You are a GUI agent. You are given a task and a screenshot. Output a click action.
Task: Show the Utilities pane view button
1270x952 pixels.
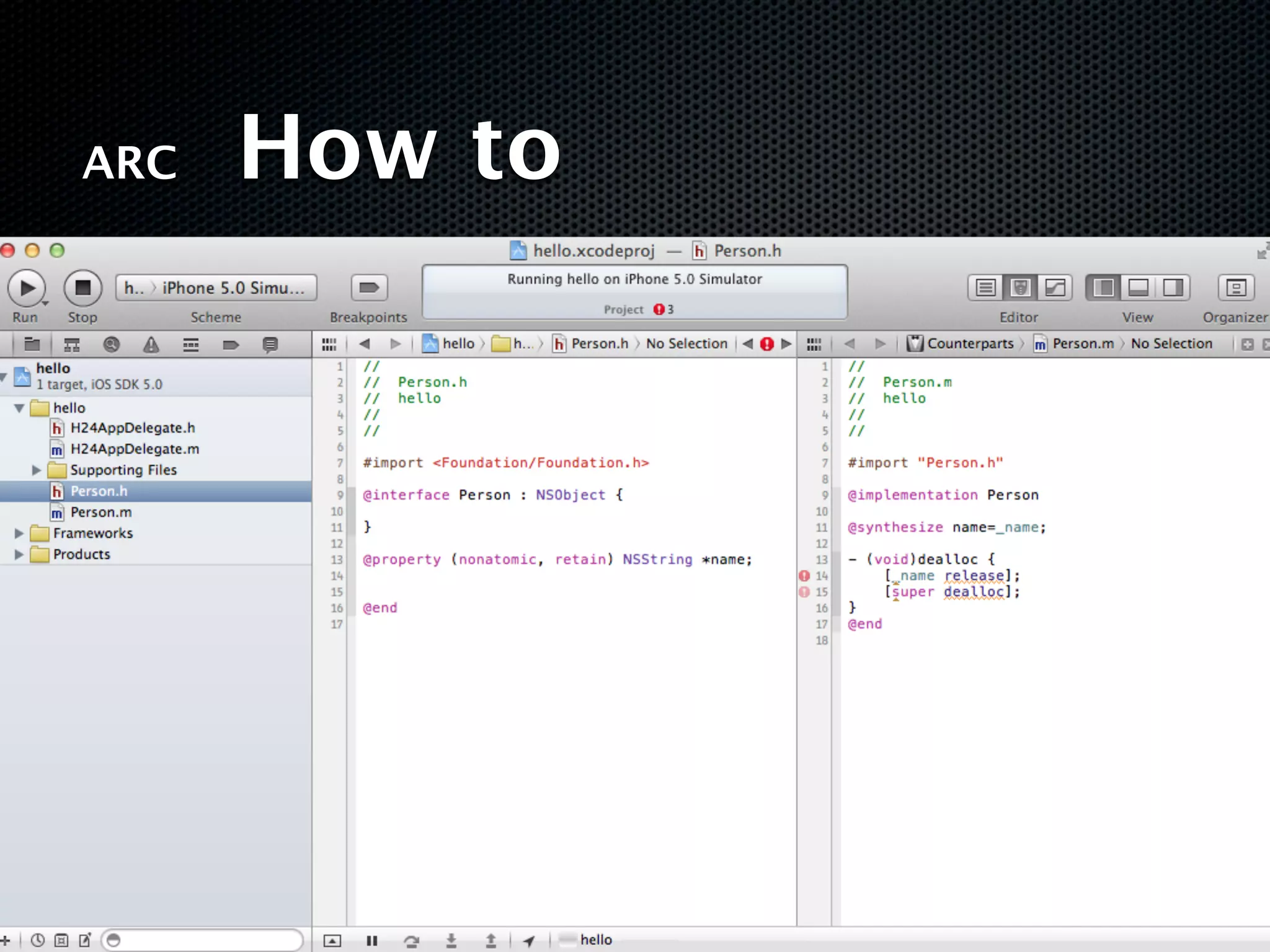pos(1173,288)
